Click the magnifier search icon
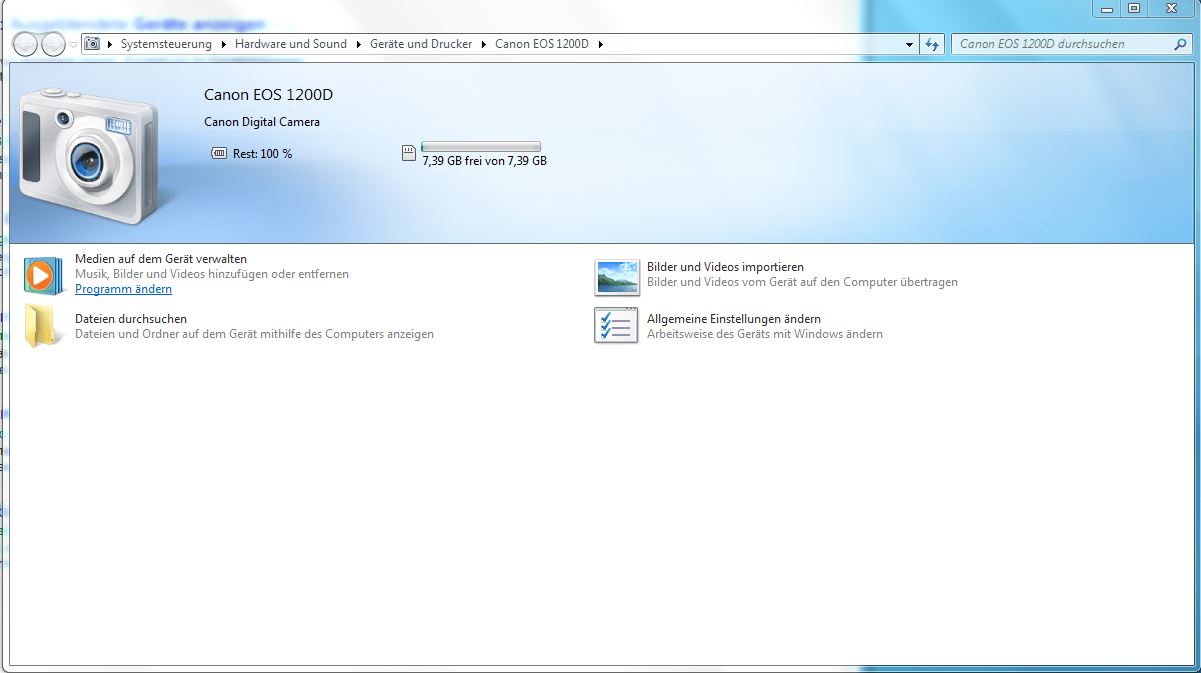Image resolution: width=1201 pixels, height=673 pixels. 1181,44
